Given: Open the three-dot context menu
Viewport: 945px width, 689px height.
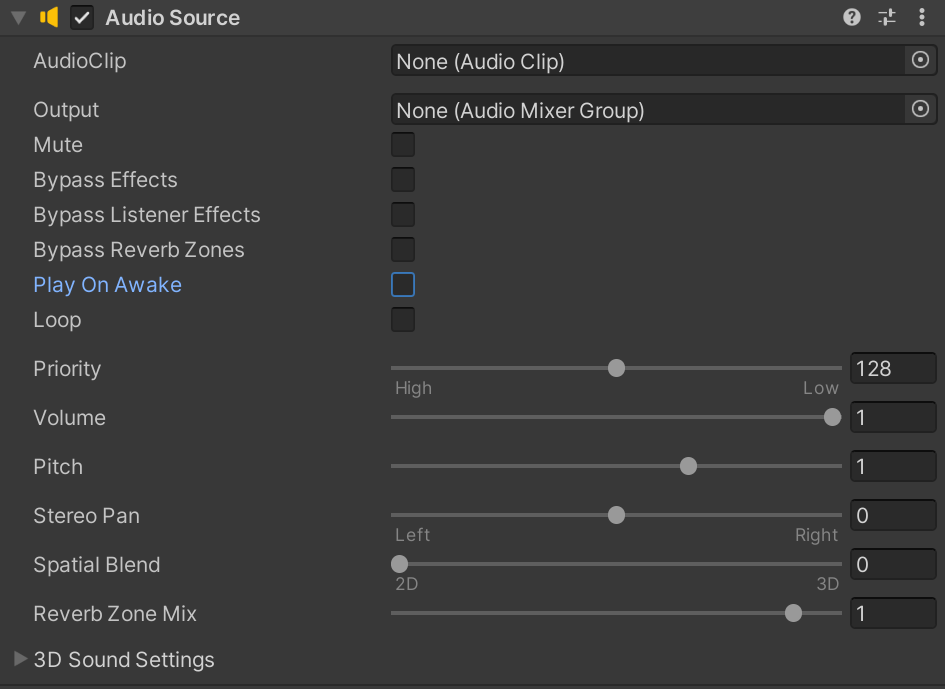Looking at the screenshot, I should [x=922, y=17].
